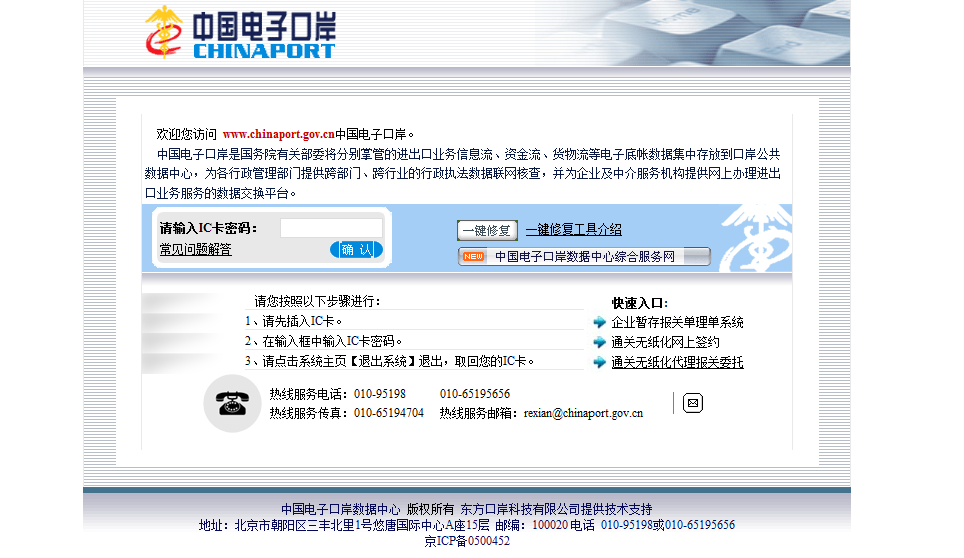Open the 一键修复工具介绍 link
964x558 pixels.
573,230
